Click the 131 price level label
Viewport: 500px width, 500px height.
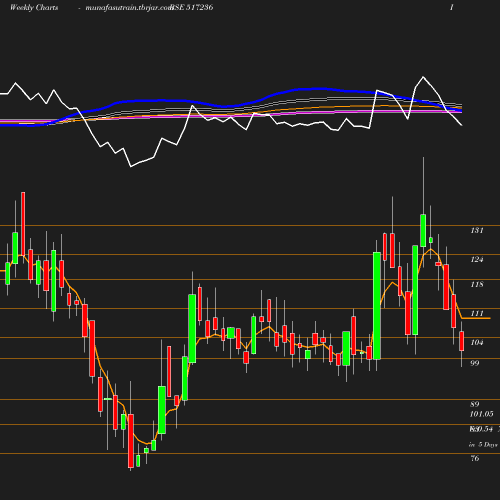477,230
